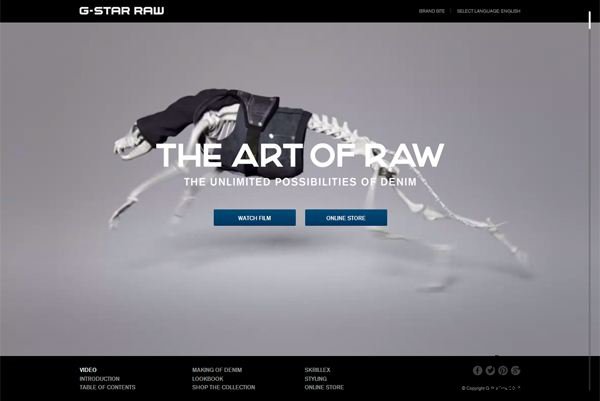This screenshot has height=401, width=600.
Task: Open Shop the Collection link
Action: point(223,387)
